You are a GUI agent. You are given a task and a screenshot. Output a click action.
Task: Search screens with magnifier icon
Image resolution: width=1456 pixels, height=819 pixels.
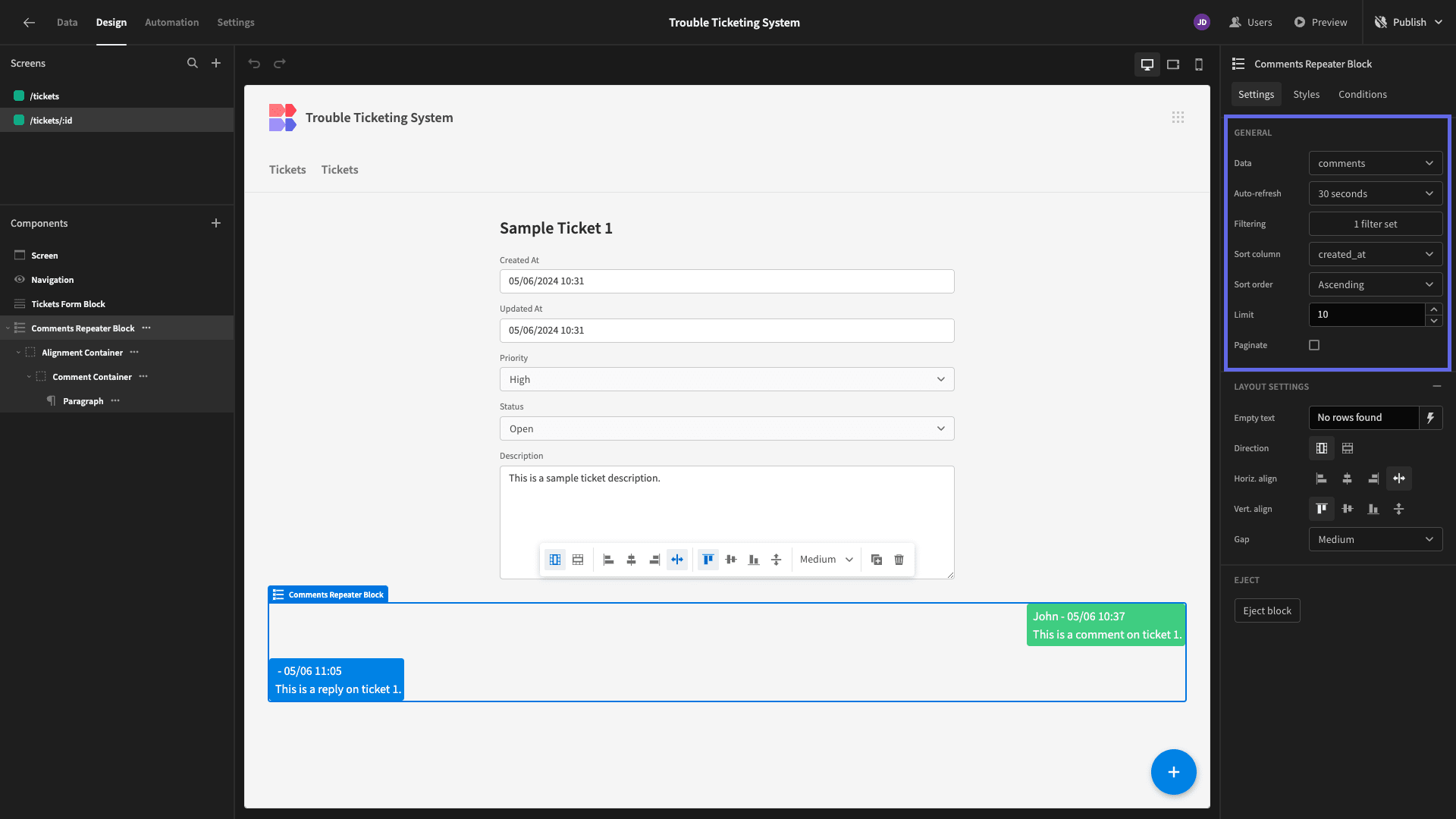point(193,63)
